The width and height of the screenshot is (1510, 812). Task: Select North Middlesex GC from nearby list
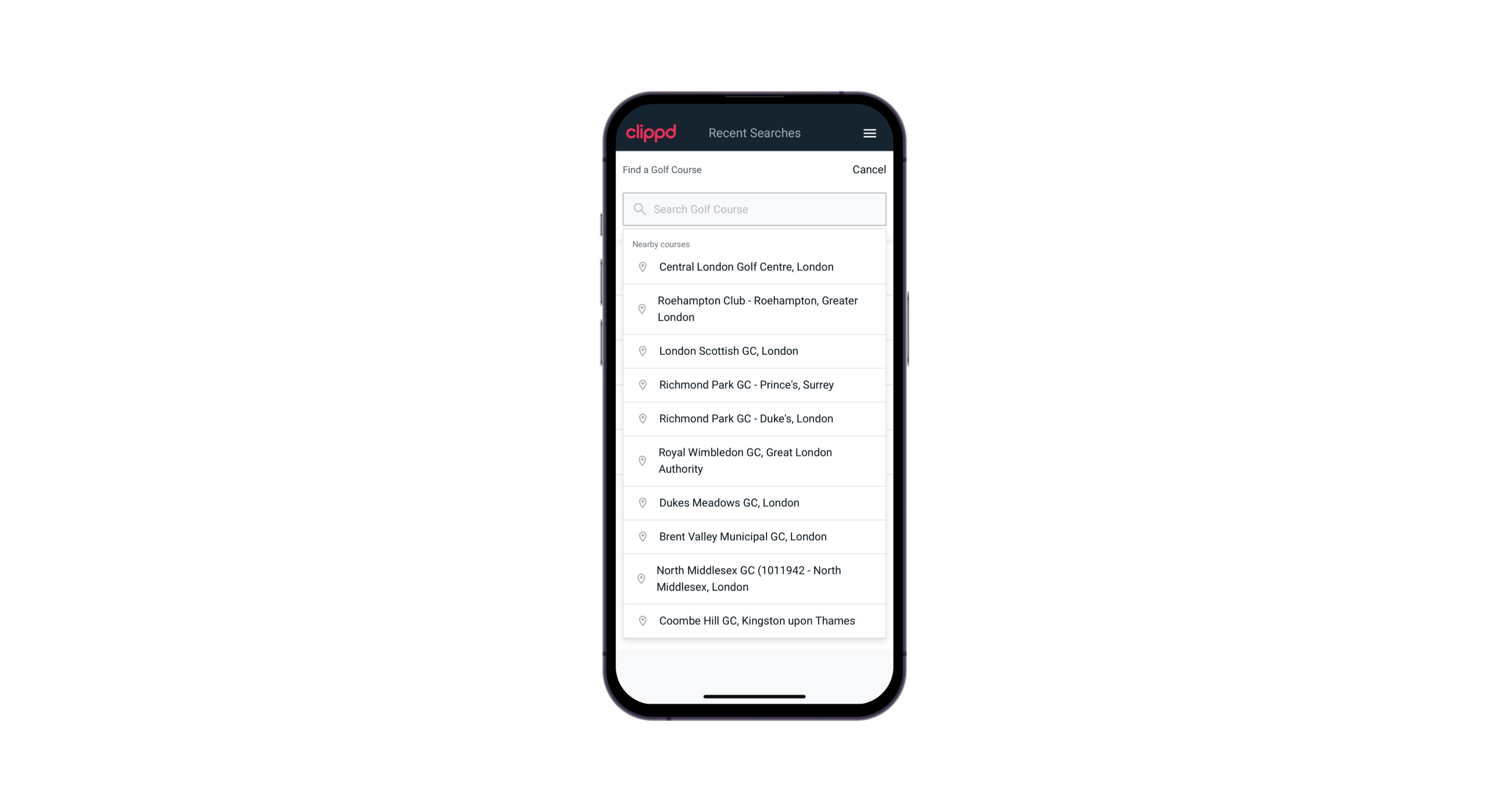tap(755, 578)
